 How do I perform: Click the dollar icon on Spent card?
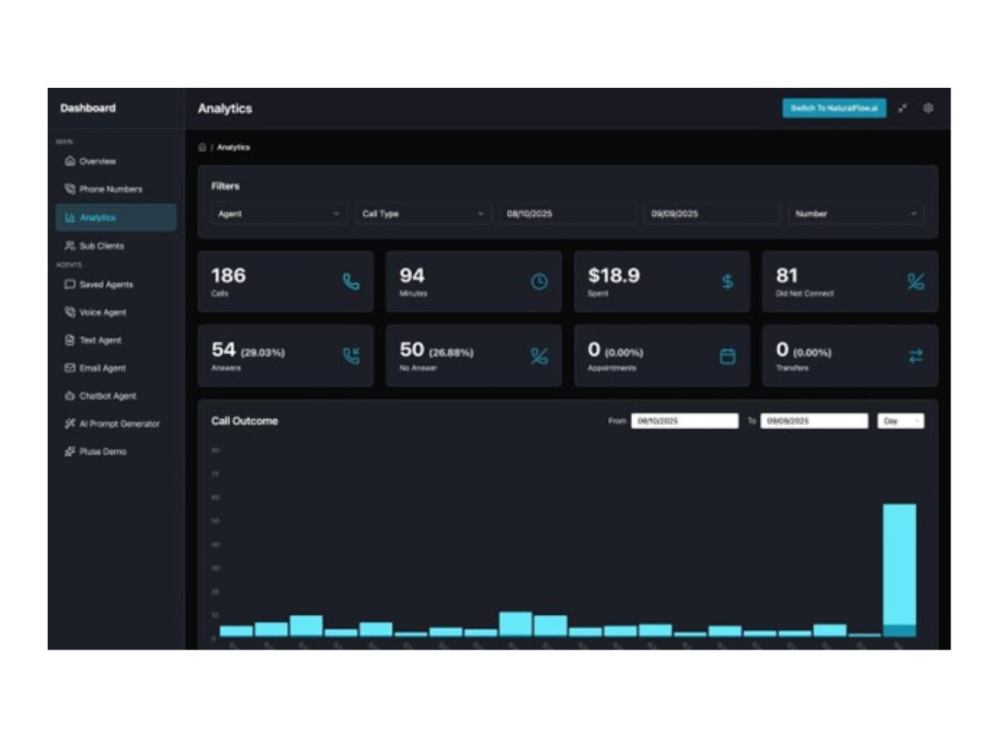click(x=727, y=282)
